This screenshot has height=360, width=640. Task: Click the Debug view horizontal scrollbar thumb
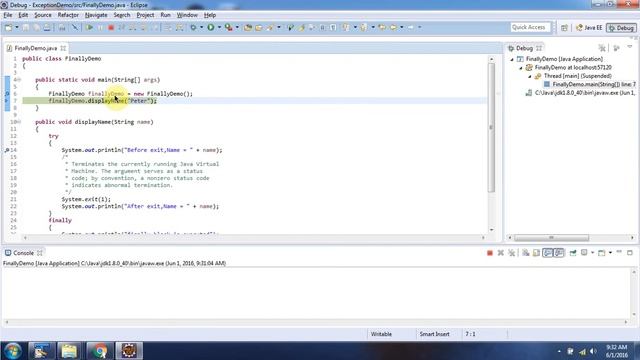tap(551, 238)
